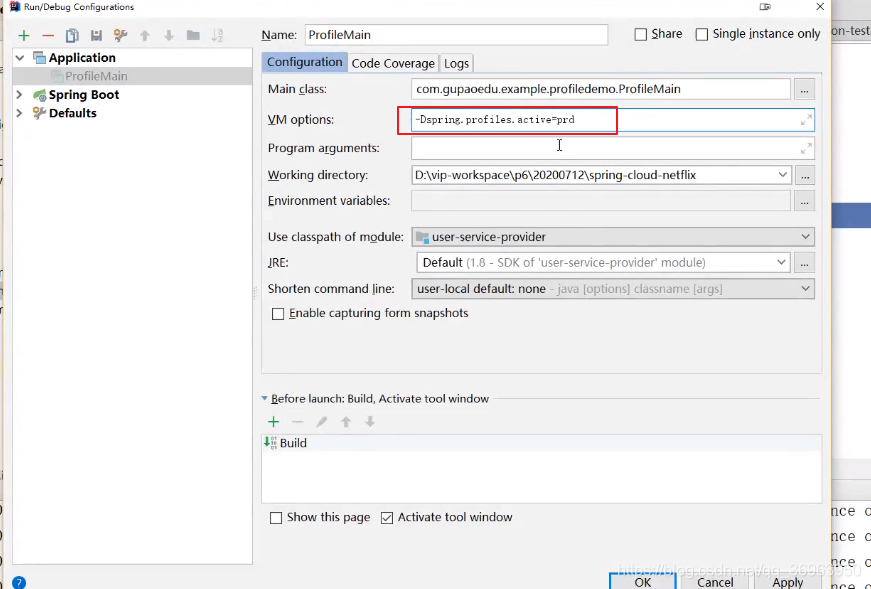
Task: Move the configuration up in the left toolbar
Action: tap(145, 36)
